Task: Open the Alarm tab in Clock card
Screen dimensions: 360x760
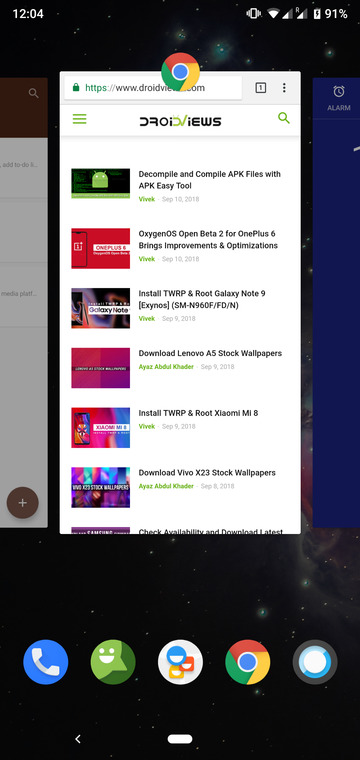Action: (339, 98)
